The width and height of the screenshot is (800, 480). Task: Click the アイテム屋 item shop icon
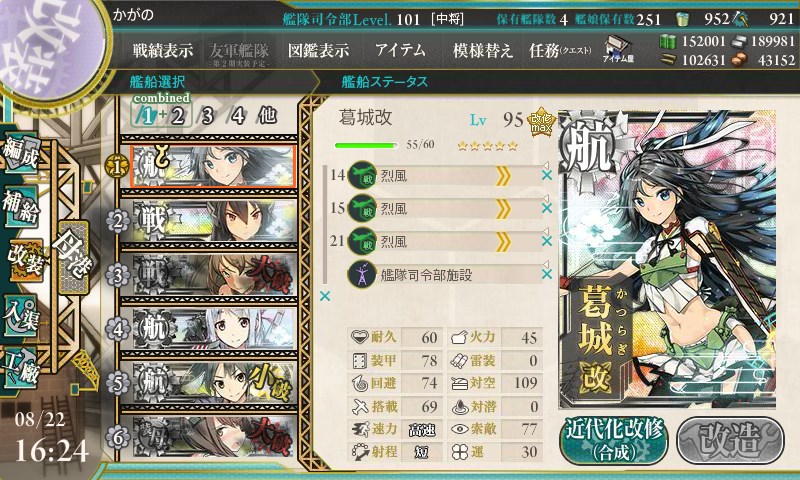click(x=618, y=49)
